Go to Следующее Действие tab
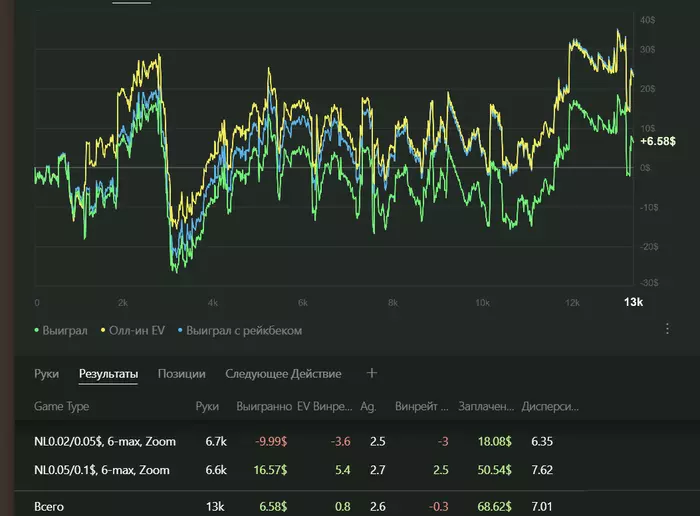The width and height of the screenshot is (700, 516). [283, 374]
